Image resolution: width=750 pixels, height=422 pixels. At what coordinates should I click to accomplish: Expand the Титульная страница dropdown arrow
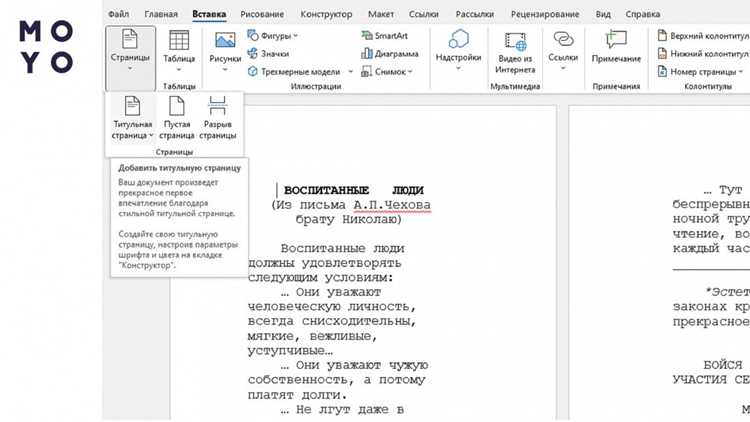pyautogui.click(x=151, y=135)
